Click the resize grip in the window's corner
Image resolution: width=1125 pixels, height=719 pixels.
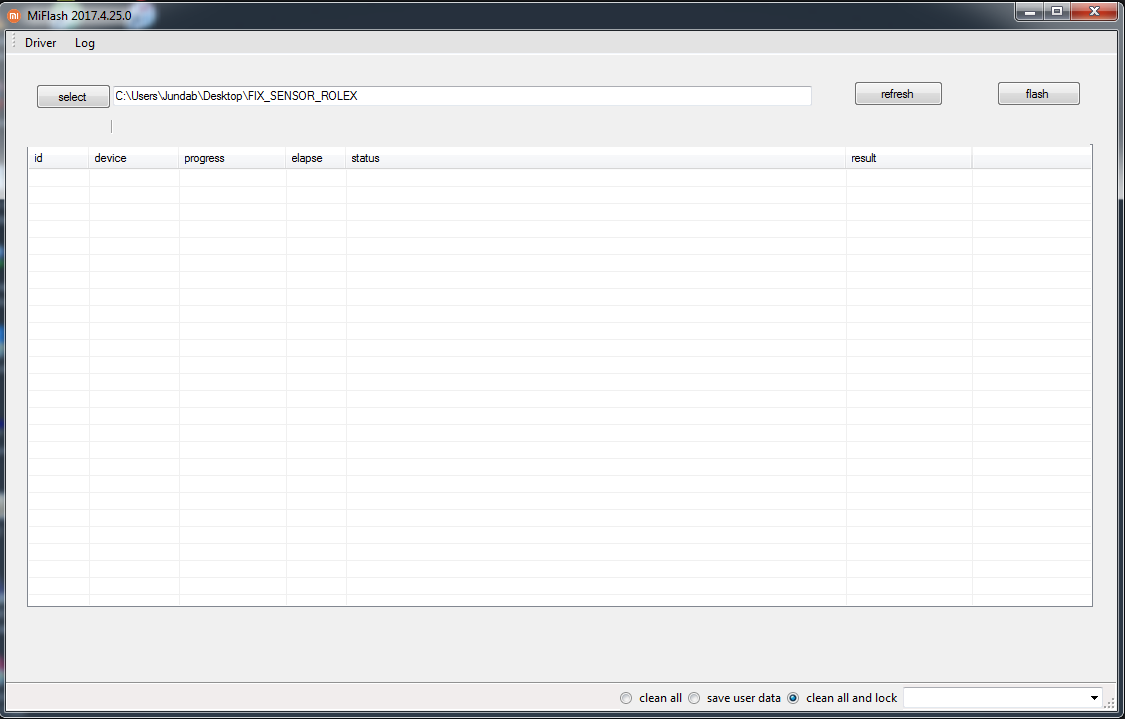click(1111, 703)
